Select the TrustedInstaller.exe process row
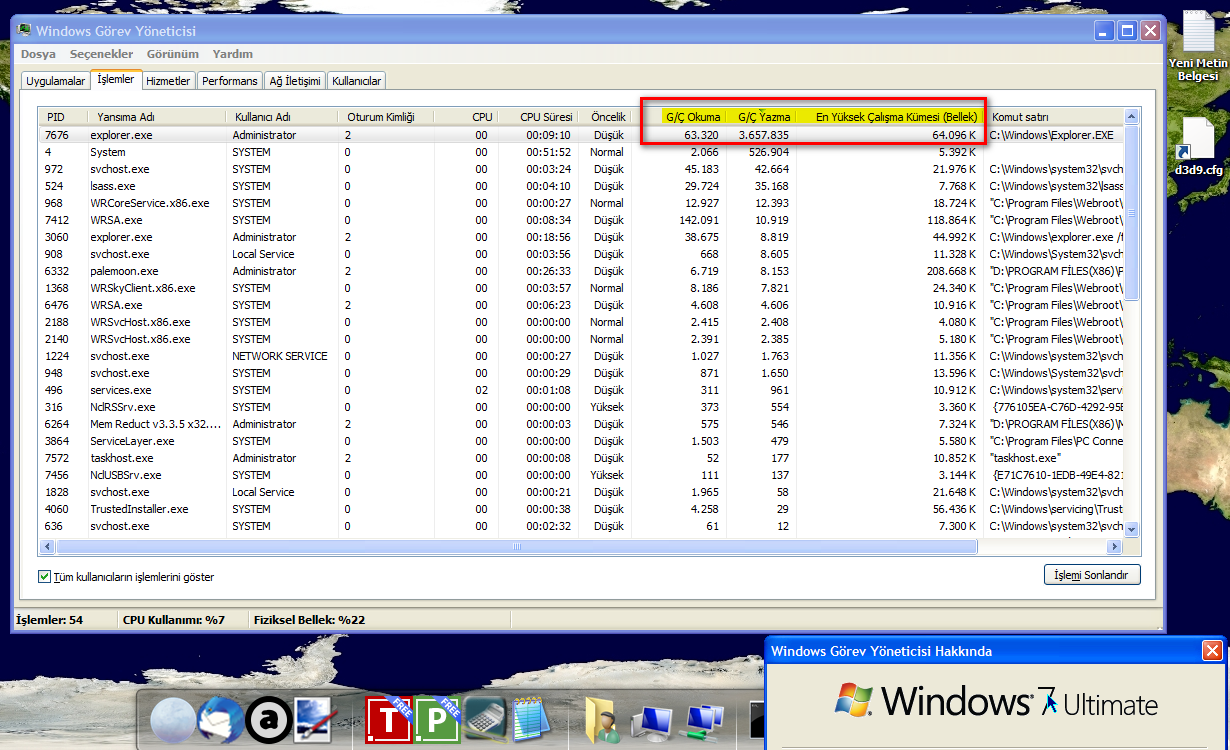 (582, 509)
